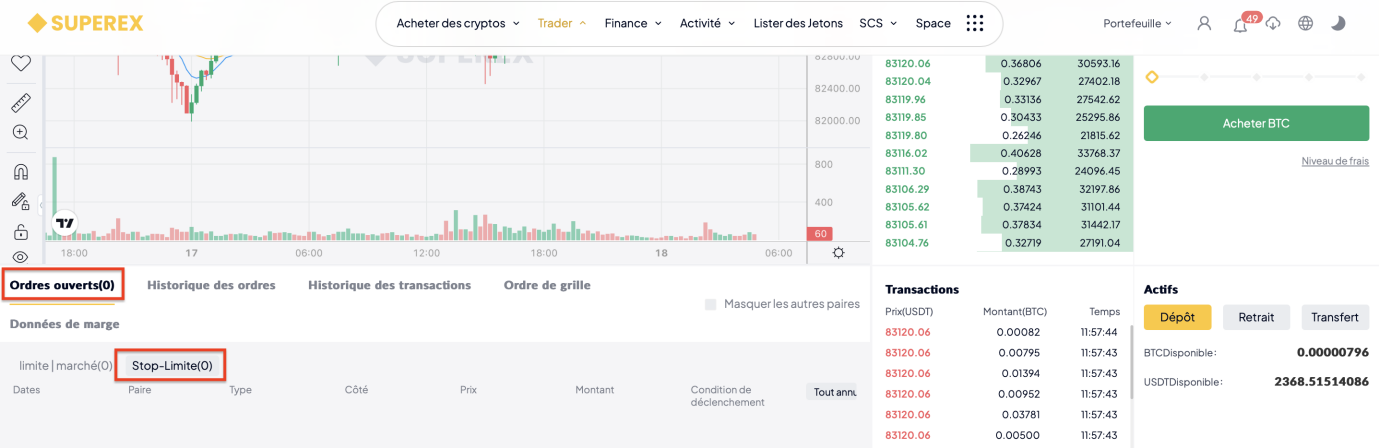Select the Ordres ouverts(0) tab
The height and width of the screenshot is (448, 1379).
coord(62,285)
